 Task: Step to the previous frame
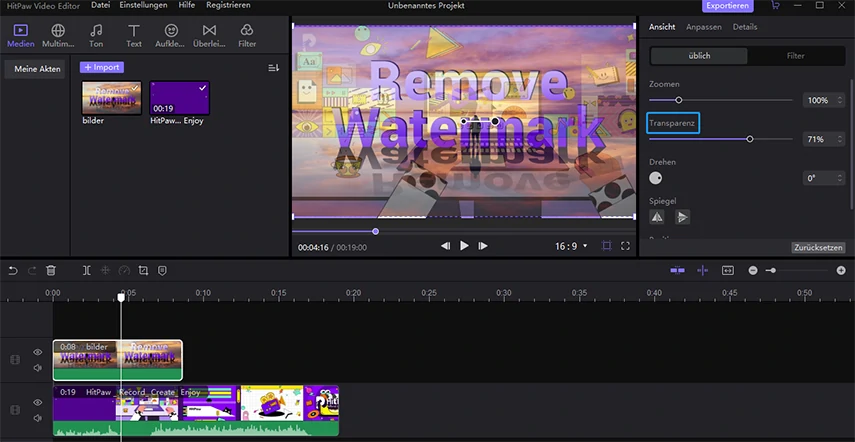[x=445, y=246]
